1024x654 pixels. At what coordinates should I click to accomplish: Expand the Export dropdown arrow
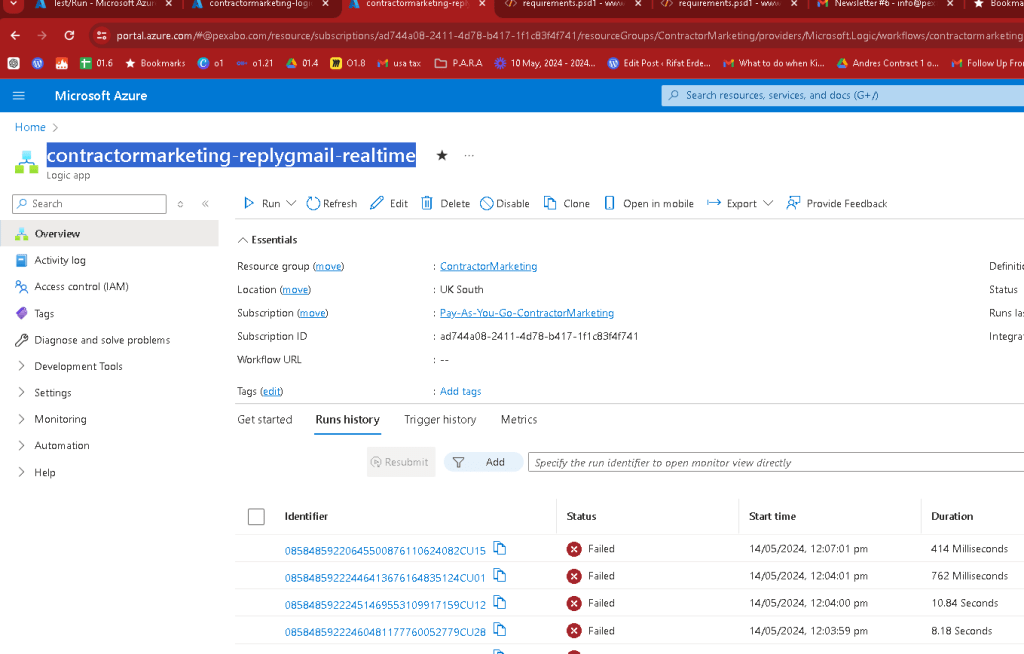tap(768, 203)
